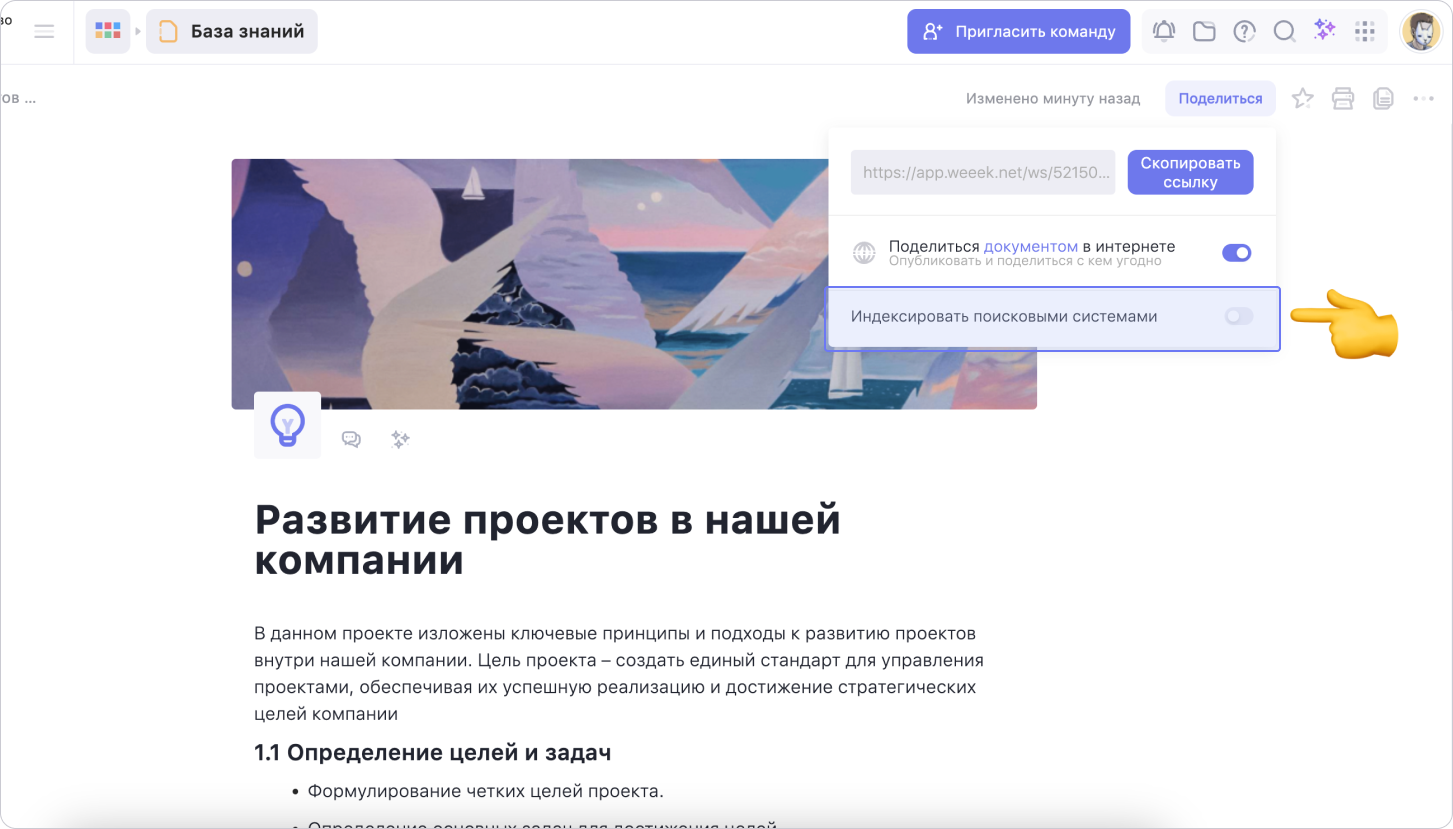This screenshot has height=829, width=1453.
Task: Open the folder icon in top bar
Action: [1204, 31]
